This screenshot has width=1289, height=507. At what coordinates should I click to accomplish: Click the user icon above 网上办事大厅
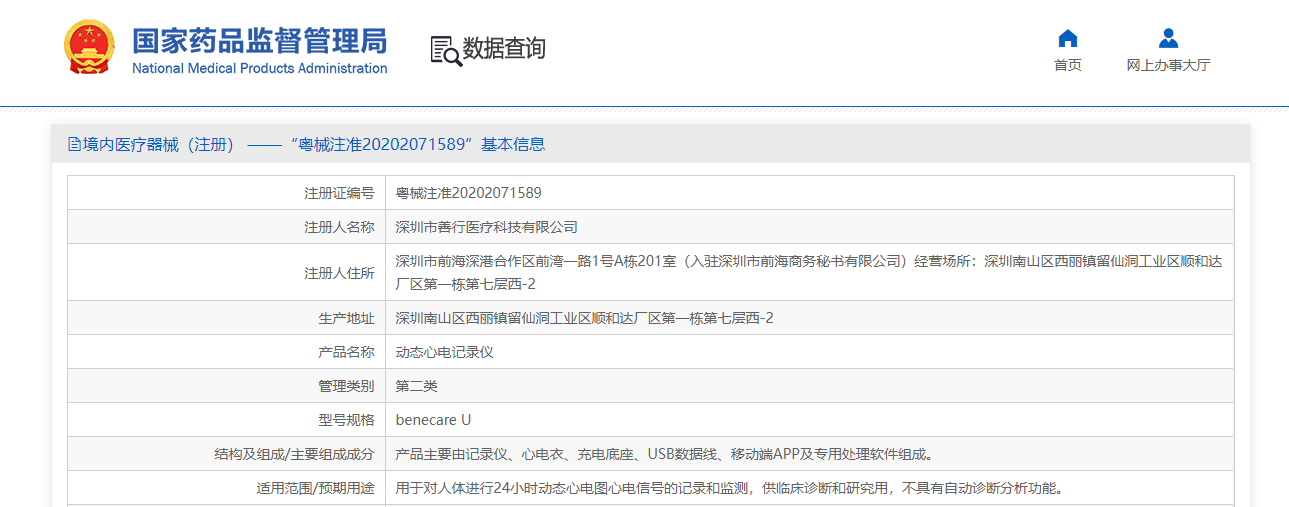point(1167,39)
